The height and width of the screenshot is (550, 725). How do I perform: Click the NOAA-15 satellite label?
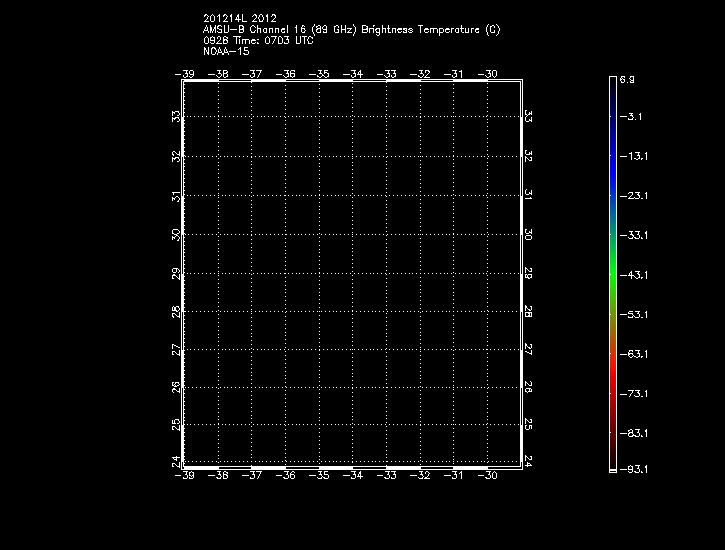(x=226, y=51)
